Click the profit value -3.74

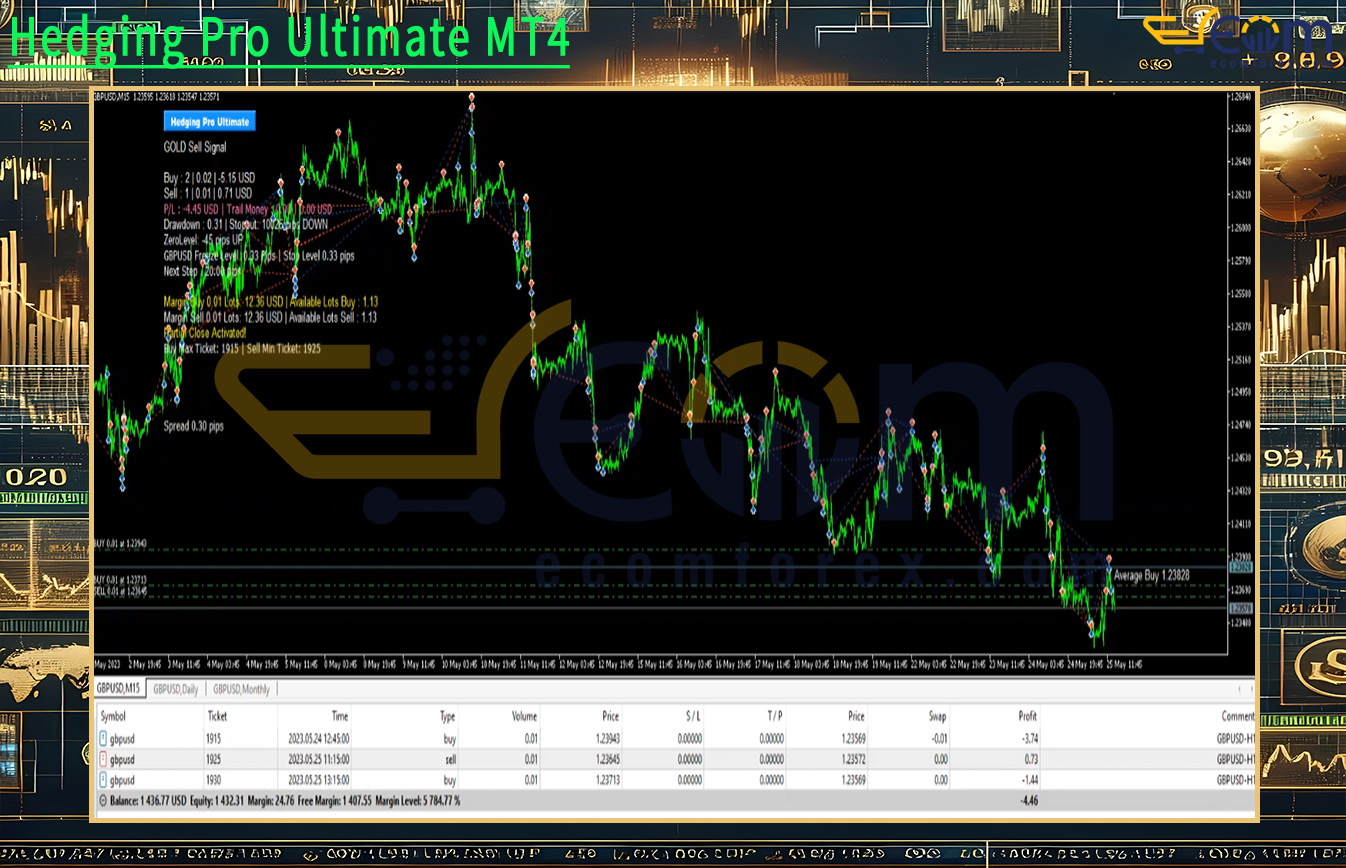coord(1029,739)
